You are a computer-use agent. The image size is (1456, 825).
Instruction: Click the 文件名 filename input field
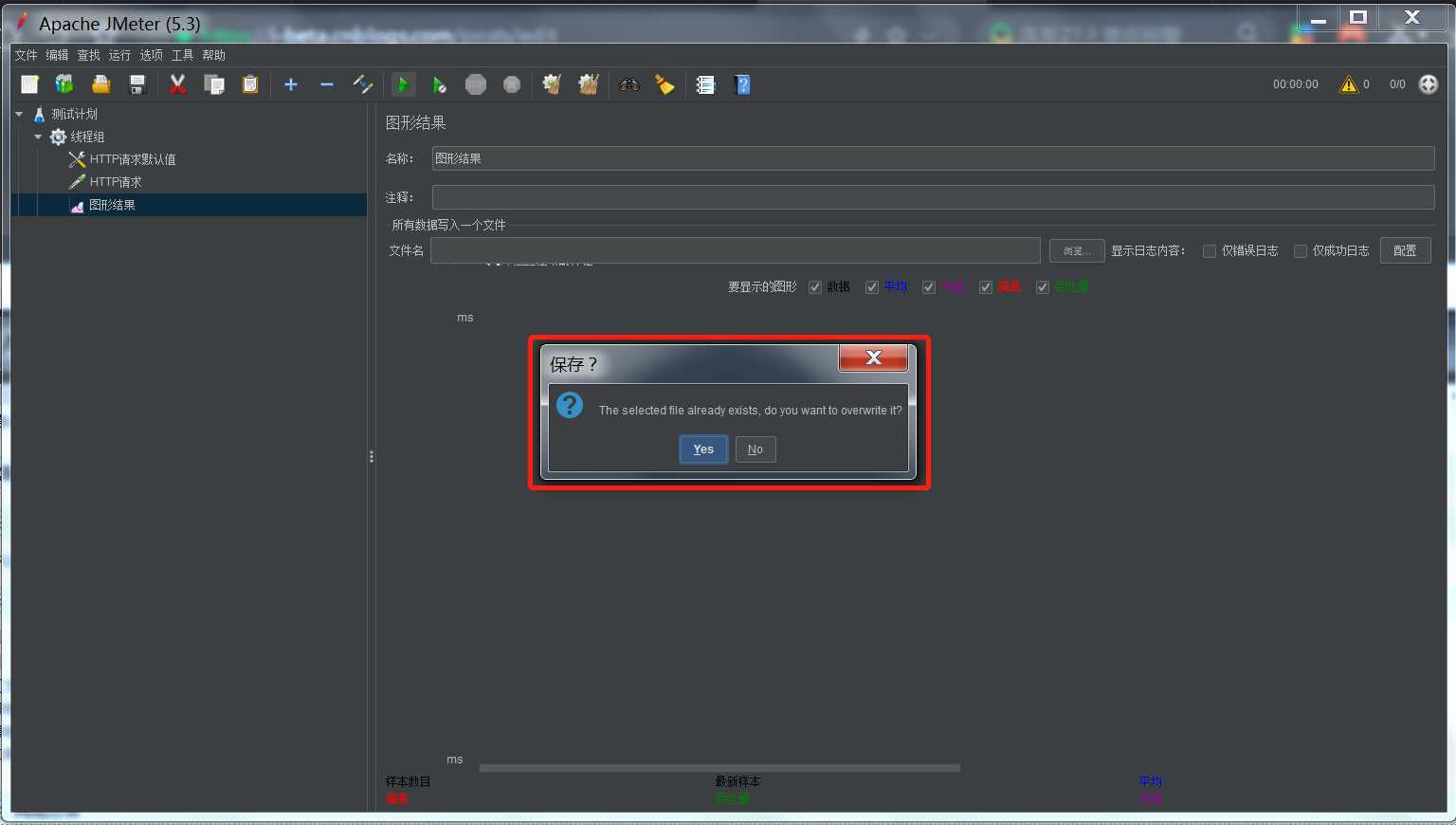736,250
